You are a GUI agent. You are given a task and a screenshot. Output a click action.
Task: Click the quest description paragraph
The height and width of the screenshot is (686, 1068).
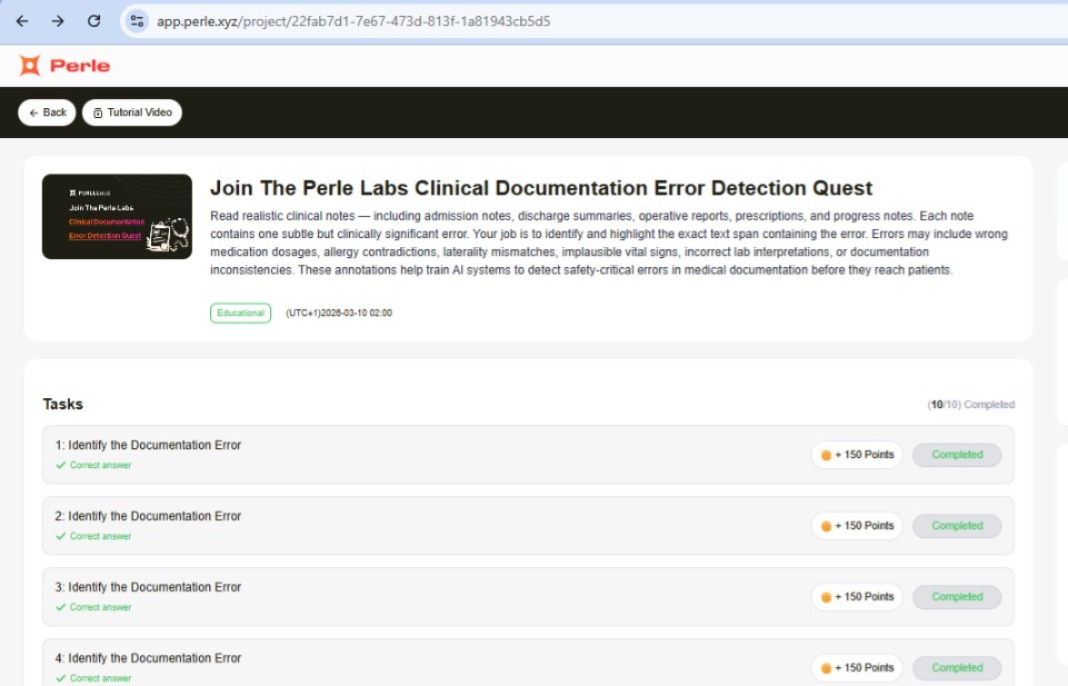tap(608, 243)
